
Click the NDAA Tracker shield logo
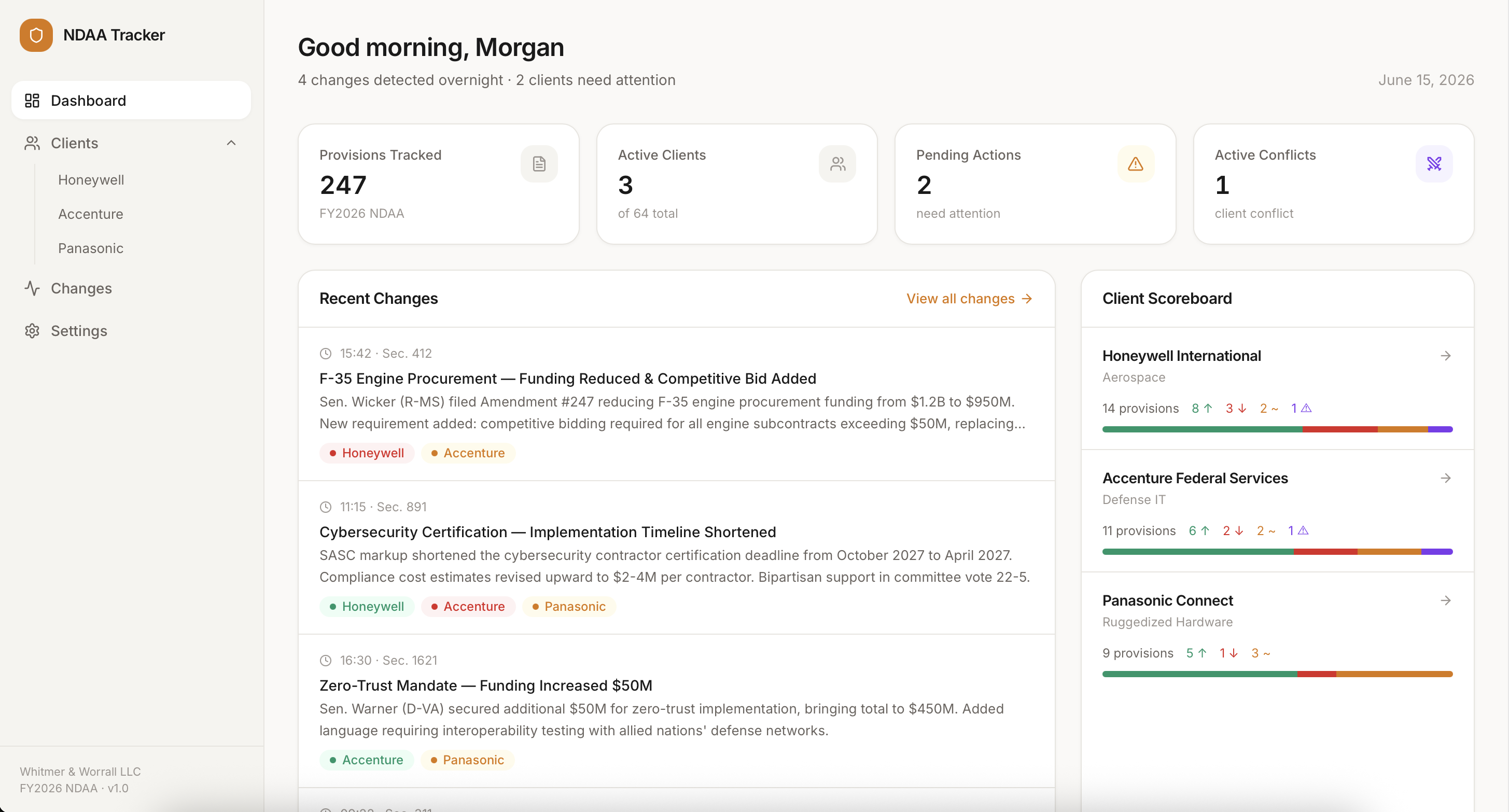pos(36,35)
